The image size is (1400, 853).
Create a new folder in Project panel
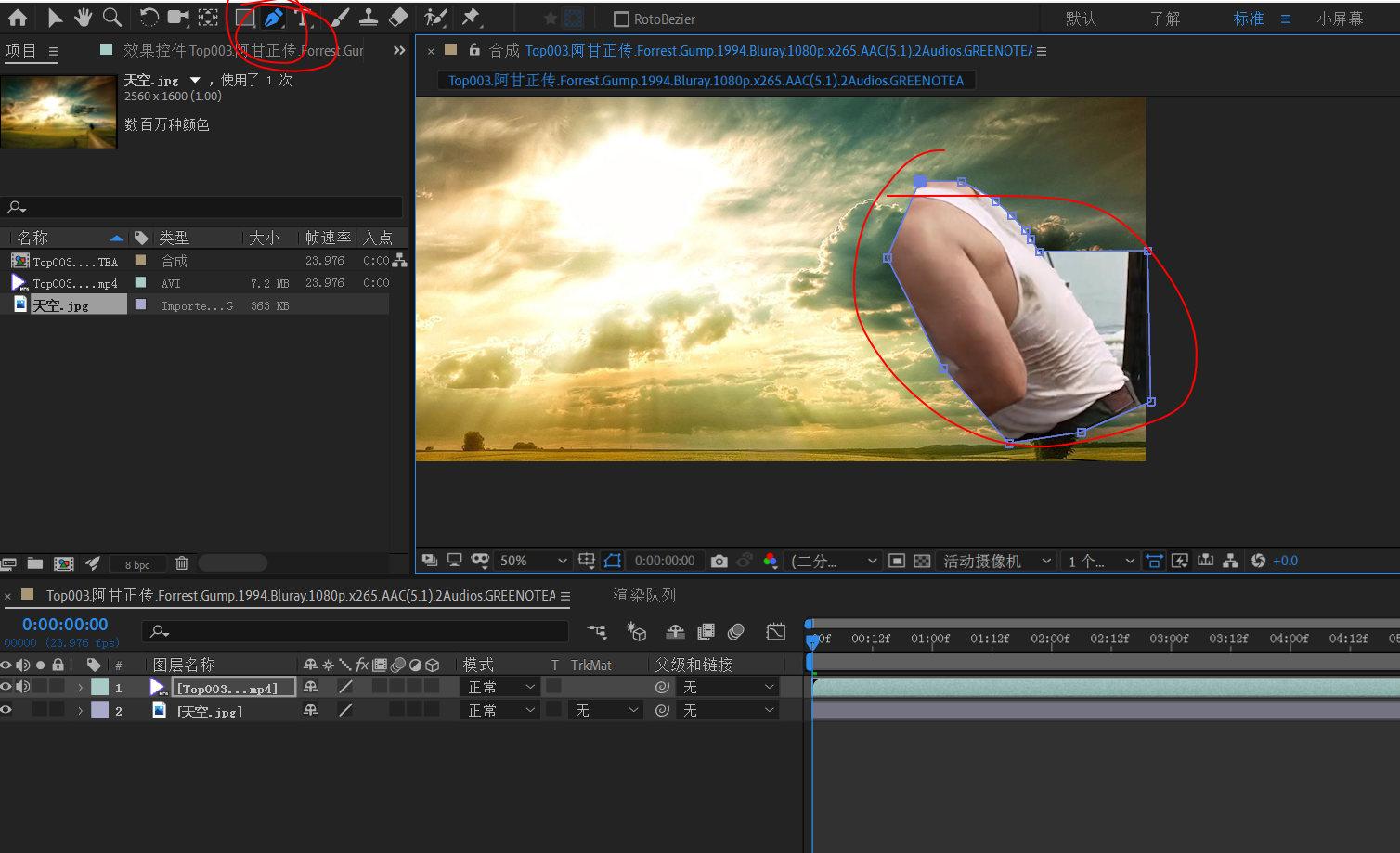point(35,563)
